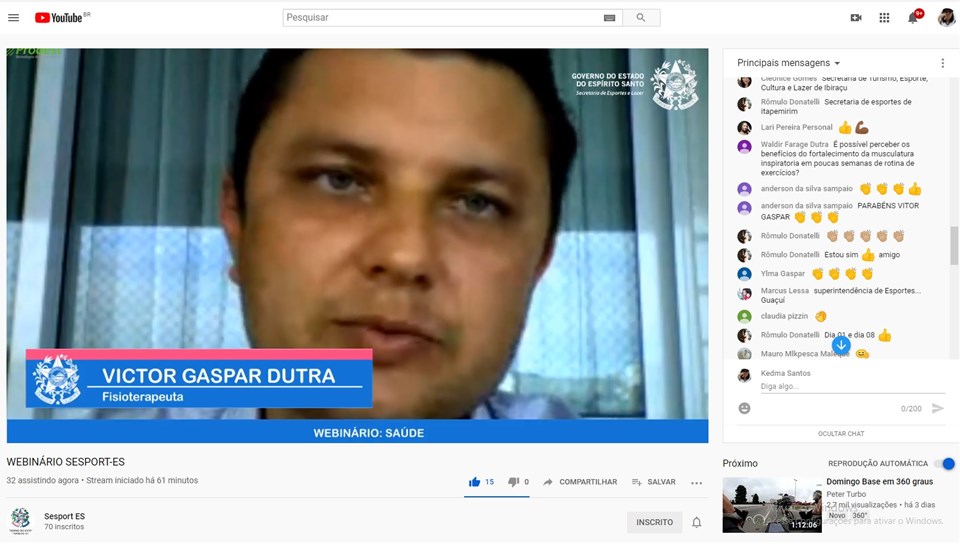Click Salvar to save the video
This screenshot has width=960, height=544.
pyautogui.click(x=654, y=482)
